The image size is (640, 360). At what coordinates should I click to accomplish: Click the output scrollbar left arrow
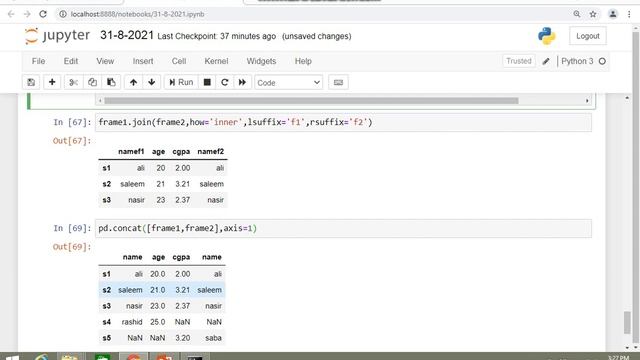100,101
